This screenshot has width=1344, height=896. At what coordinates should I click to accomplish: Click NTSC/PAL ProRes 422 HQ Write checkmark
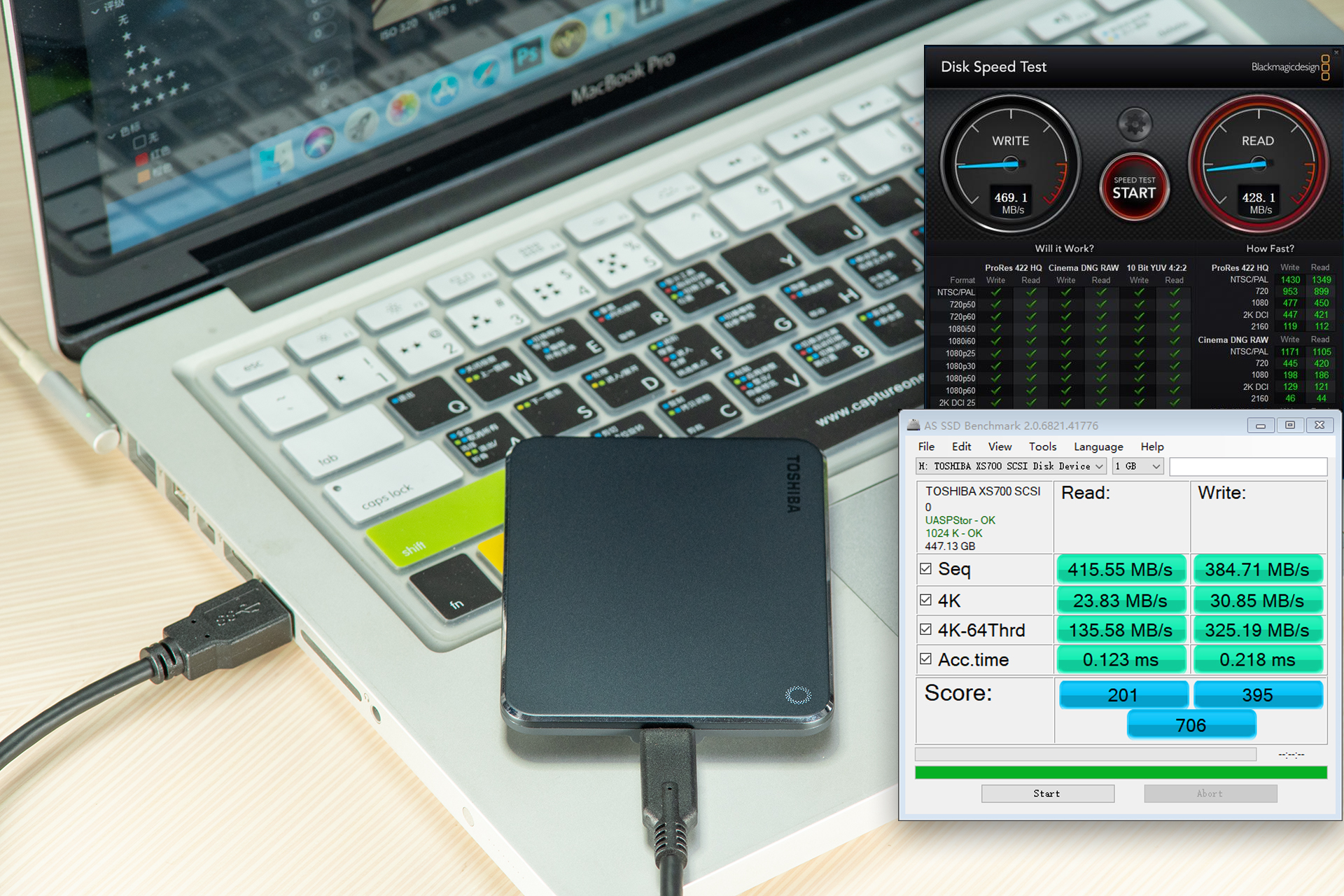(x=995, y=293)
